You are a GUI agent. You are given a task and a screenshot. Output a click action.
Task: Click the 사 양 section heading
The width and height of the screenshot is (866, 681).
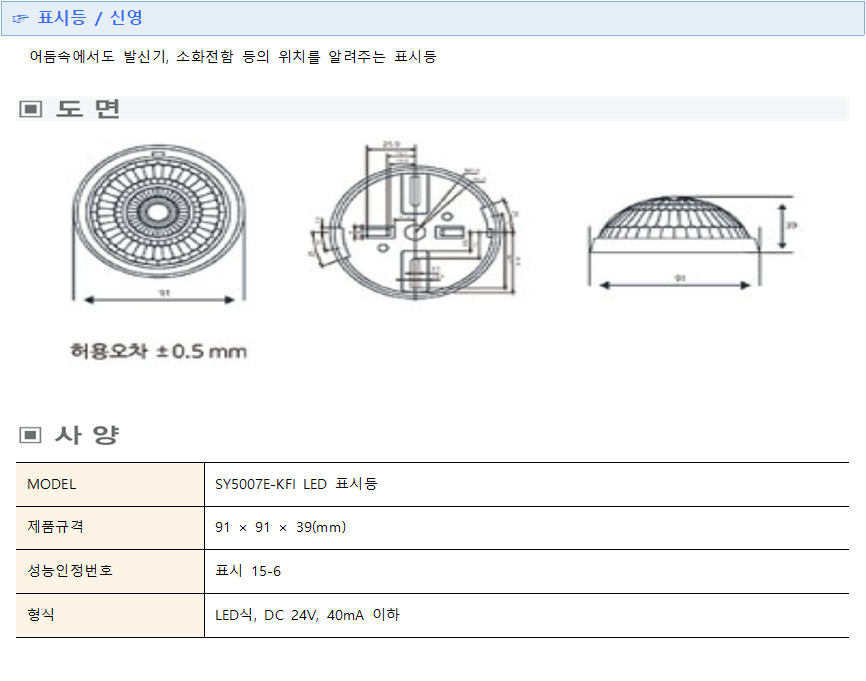pyautogui.click(x=87, y=435)
